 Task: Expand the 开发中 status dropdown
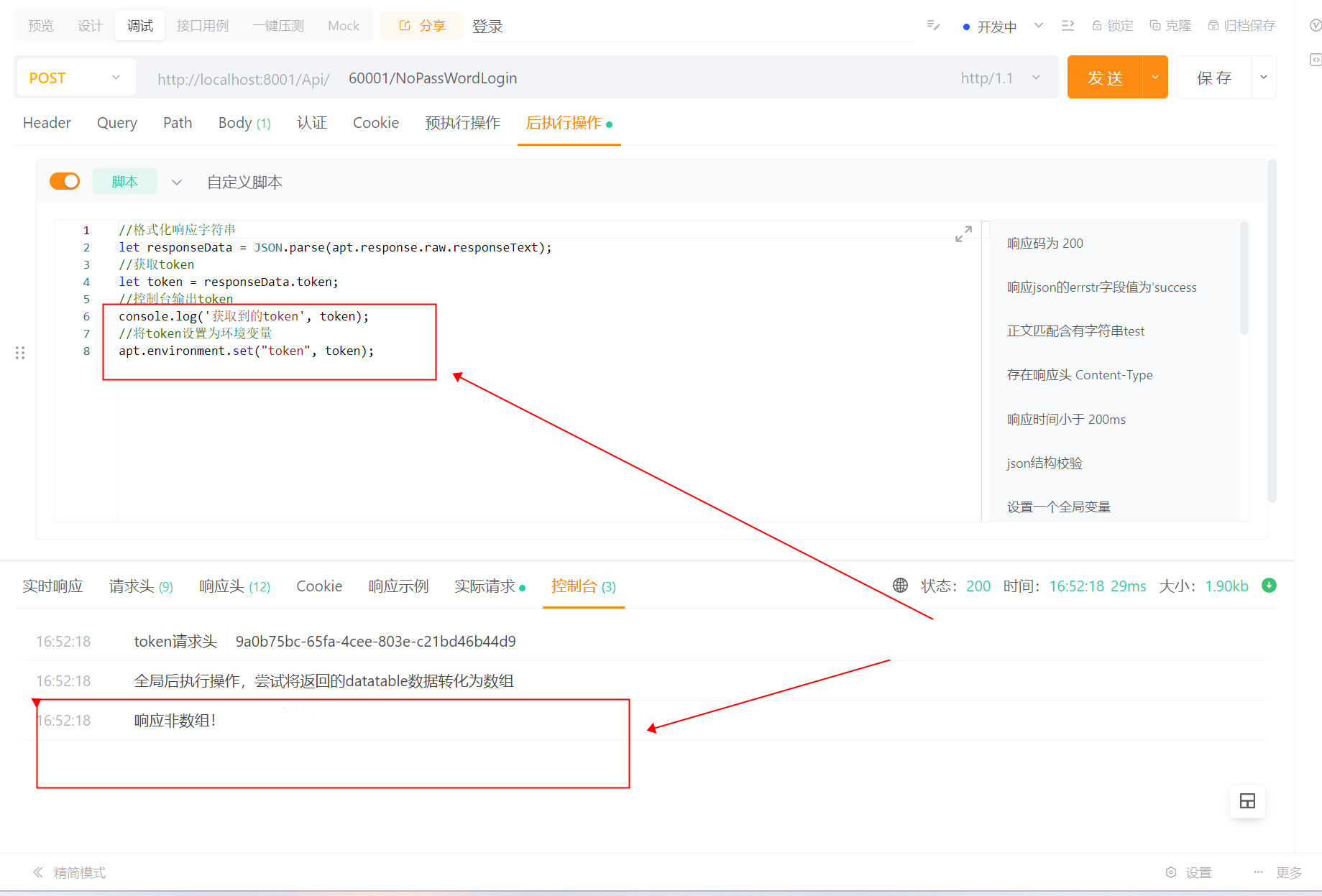click(x=1039, y=26)
